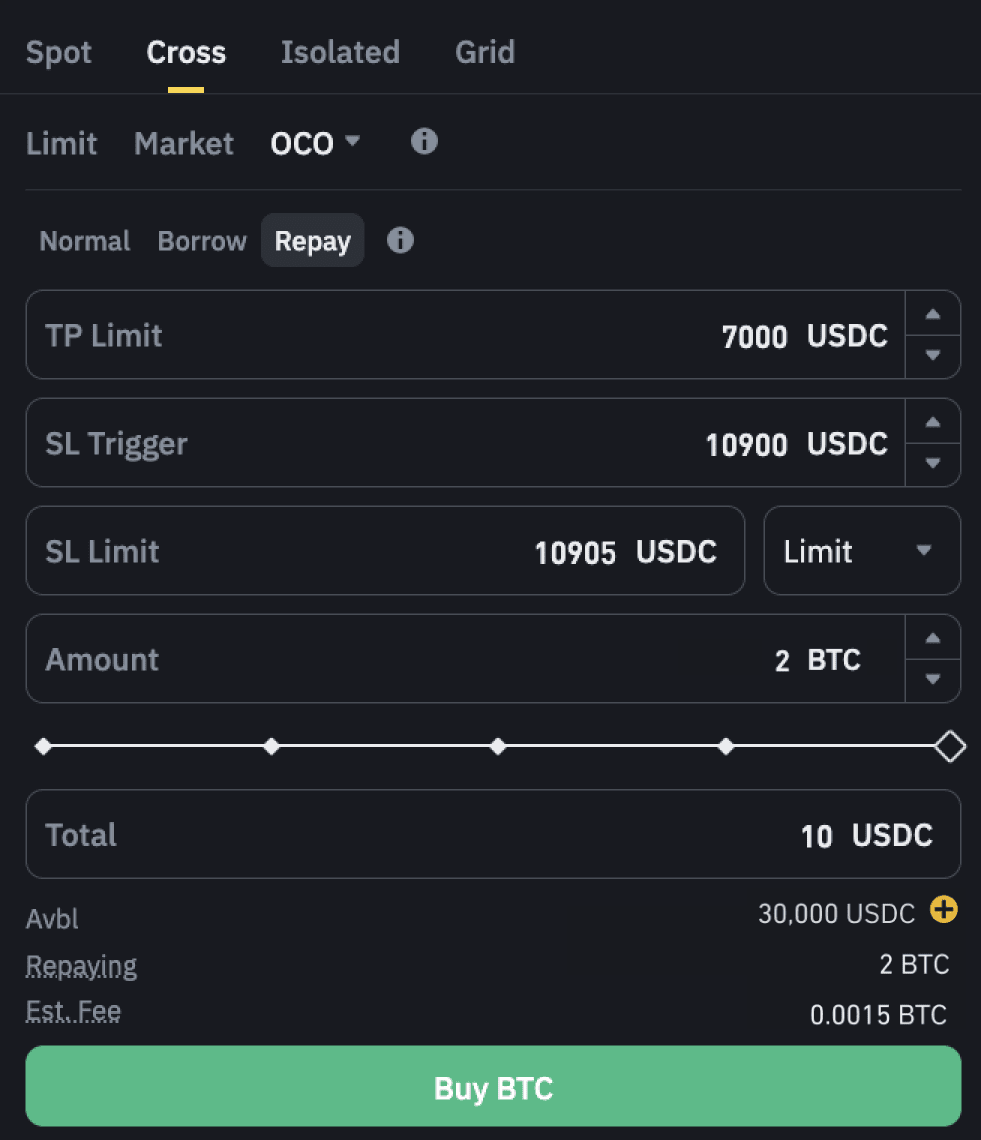
Task: Expand the SL Limit type dropdown
Action: tap(862, 551)
